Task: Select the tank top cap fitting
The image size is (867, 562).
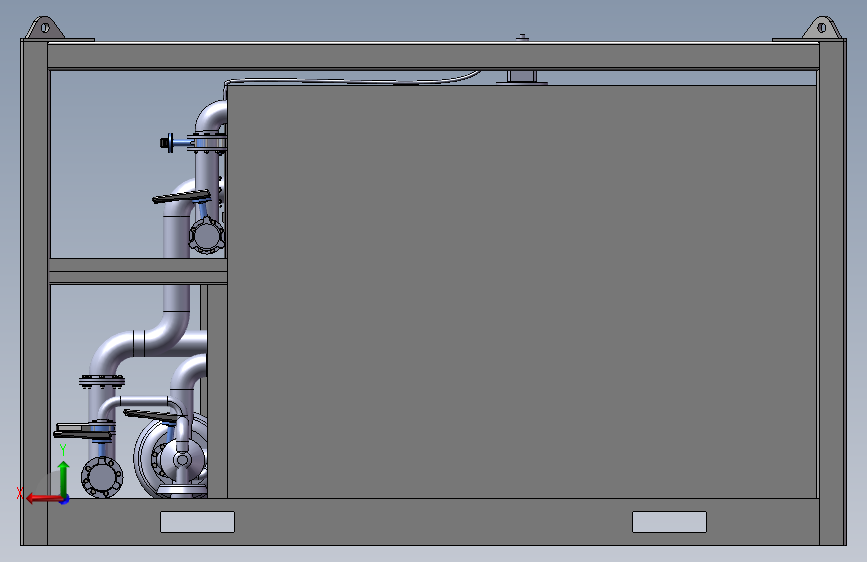Action: click(522, 77)
